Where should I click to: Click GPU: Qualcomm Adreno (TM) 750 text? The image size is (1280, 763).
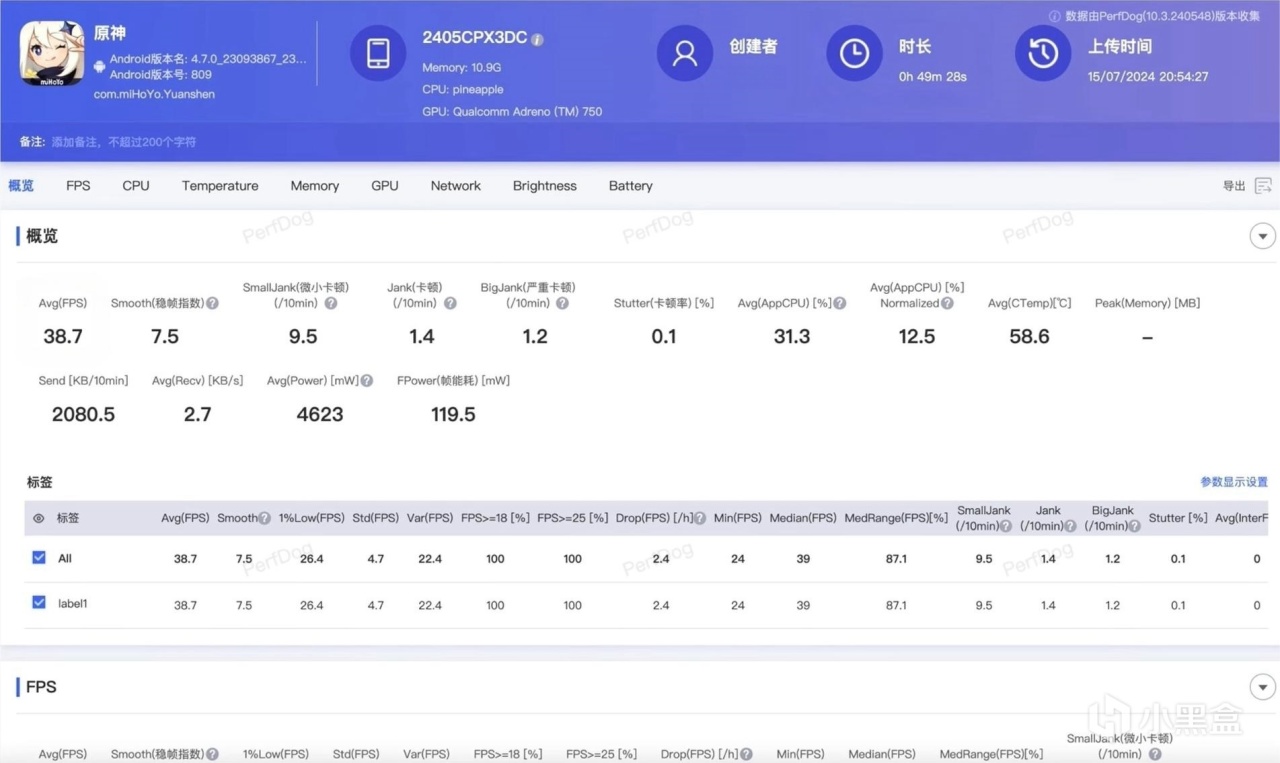point(512,112)
